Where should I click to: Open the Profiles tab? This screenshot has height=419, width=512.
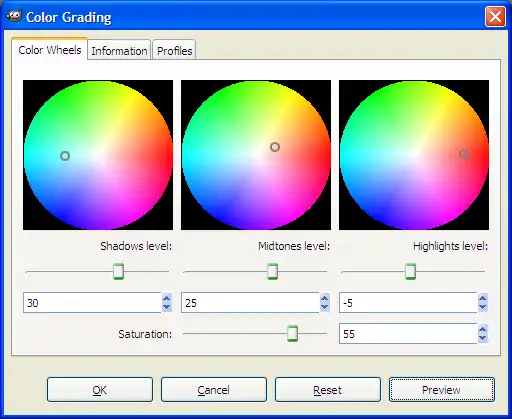(x=174, y=51)
